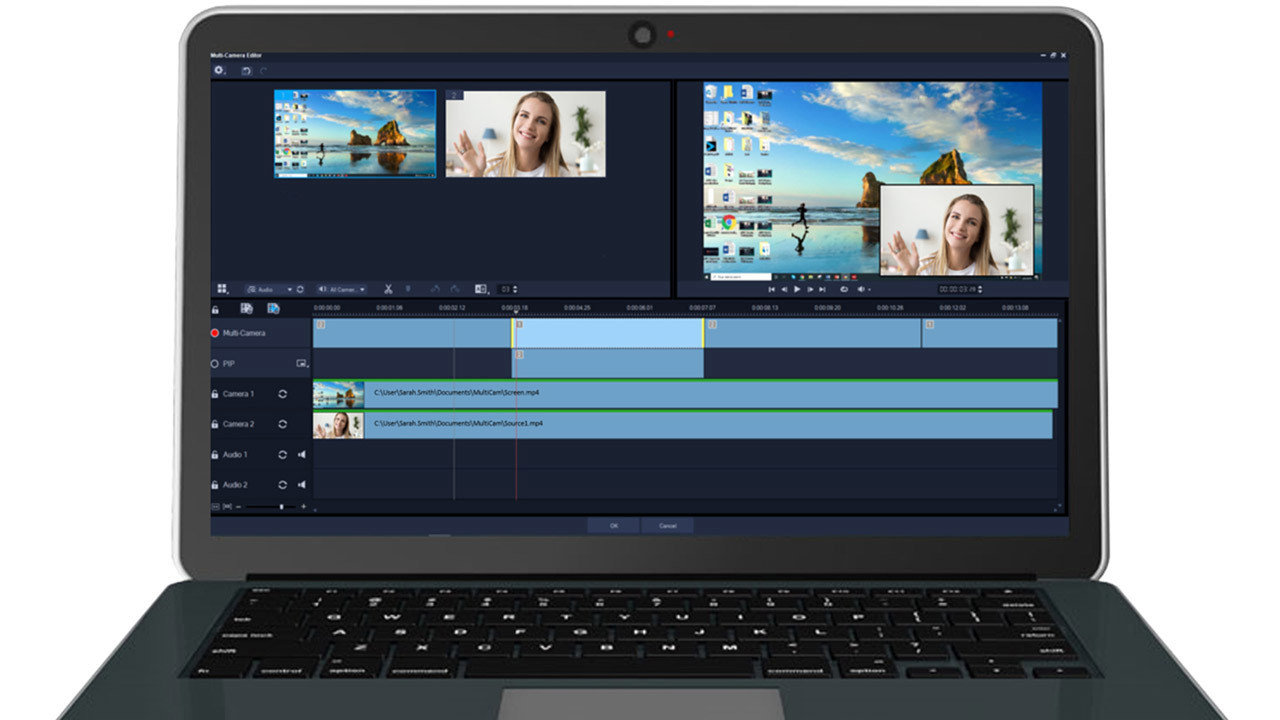Toggle lock on Camera 2 track
This screenshot has width=1280, height=720.
[x=214, y=424]
